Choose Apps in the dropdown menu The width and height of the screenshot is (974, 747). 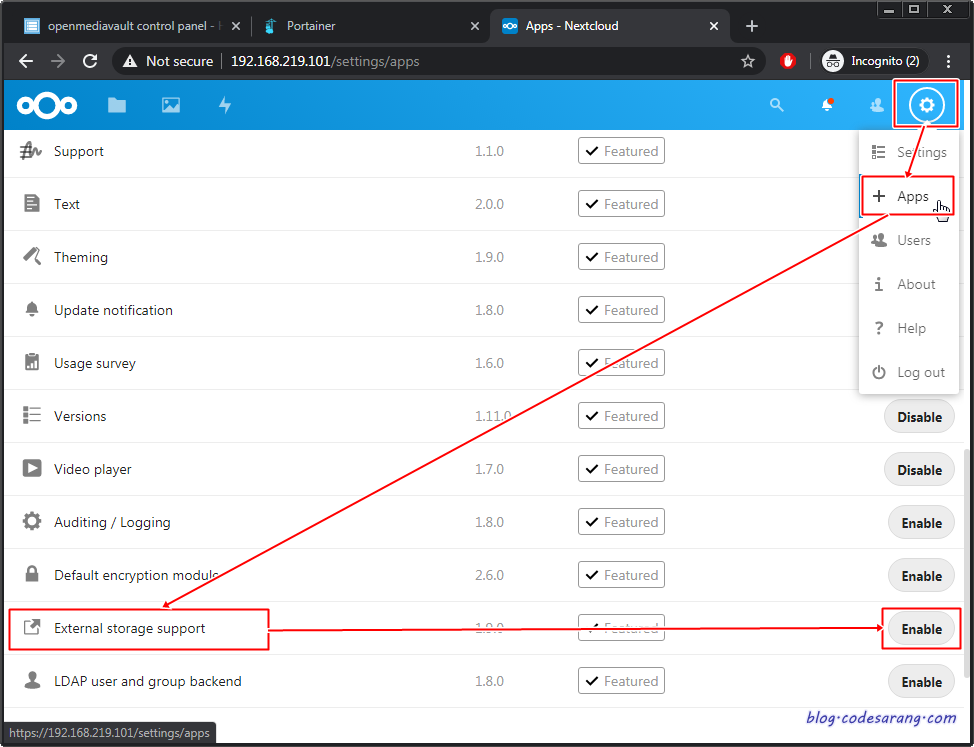(x=908, y=196)
